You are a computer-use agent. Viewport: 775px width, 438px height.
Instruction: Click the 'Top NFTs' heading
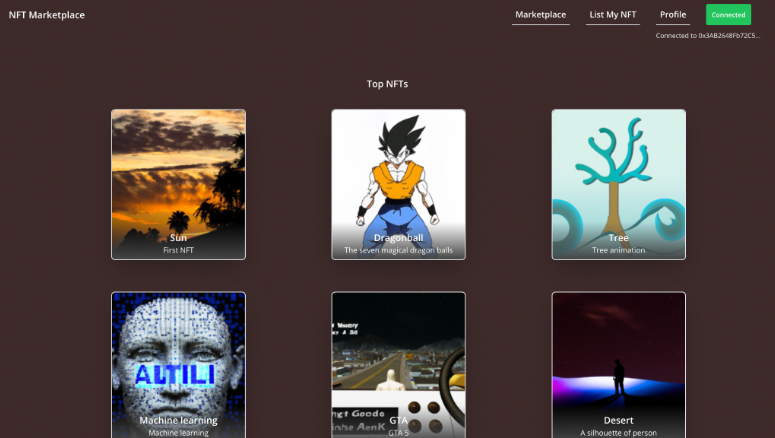387,84
